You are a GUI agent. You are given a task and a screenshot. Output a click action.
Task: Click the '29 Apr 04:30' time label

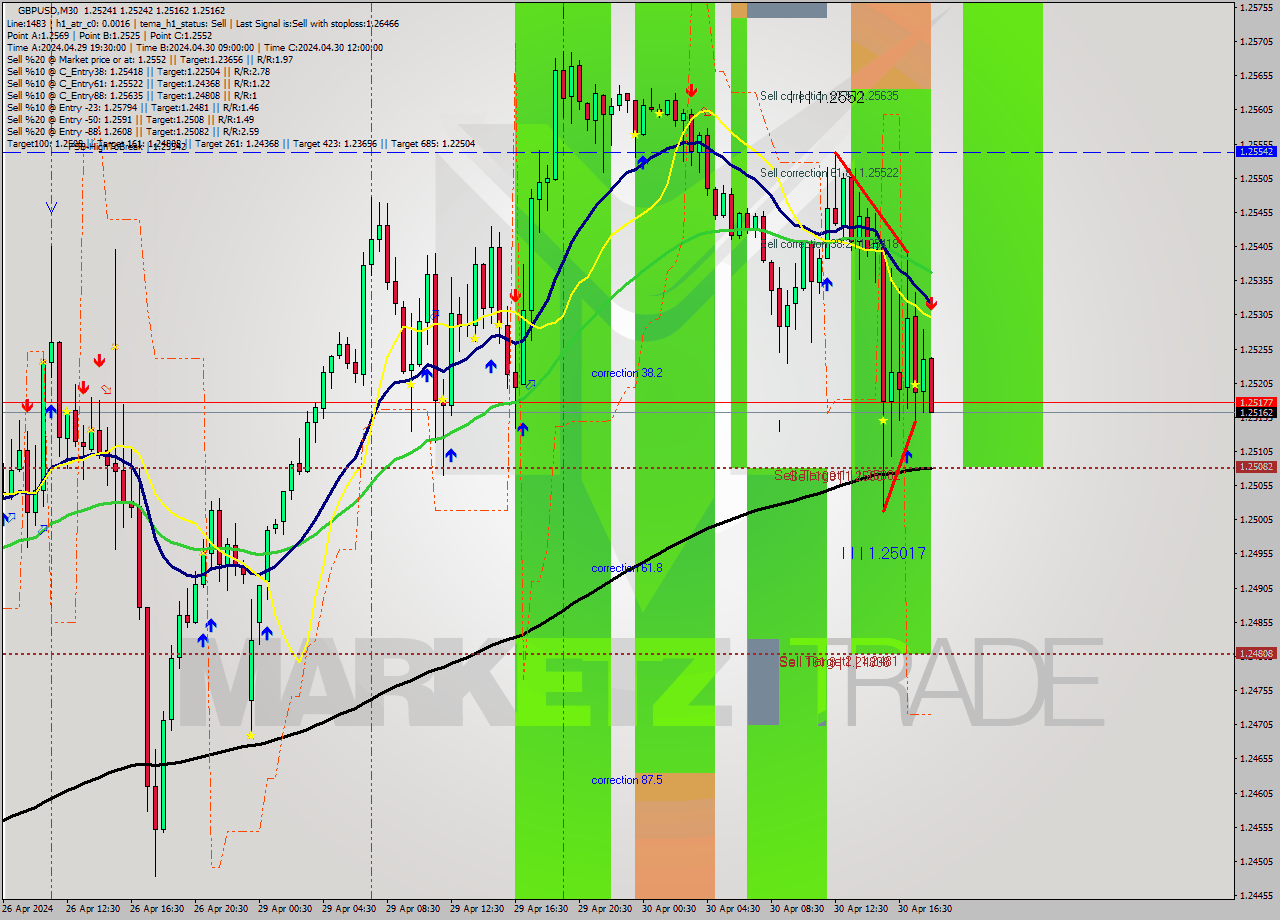349,909
